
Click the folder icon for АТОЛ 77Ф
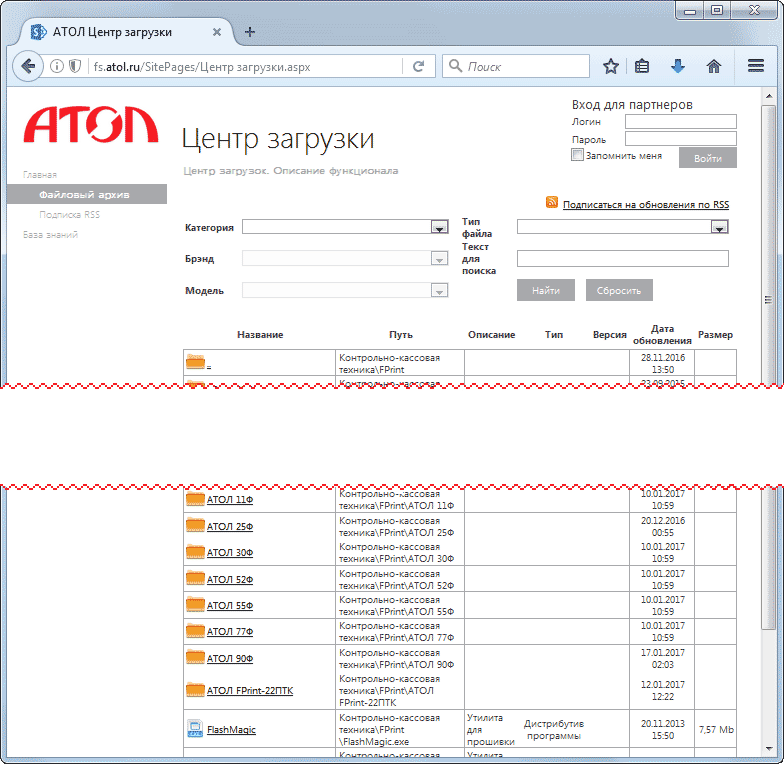(x=195, y=630)
